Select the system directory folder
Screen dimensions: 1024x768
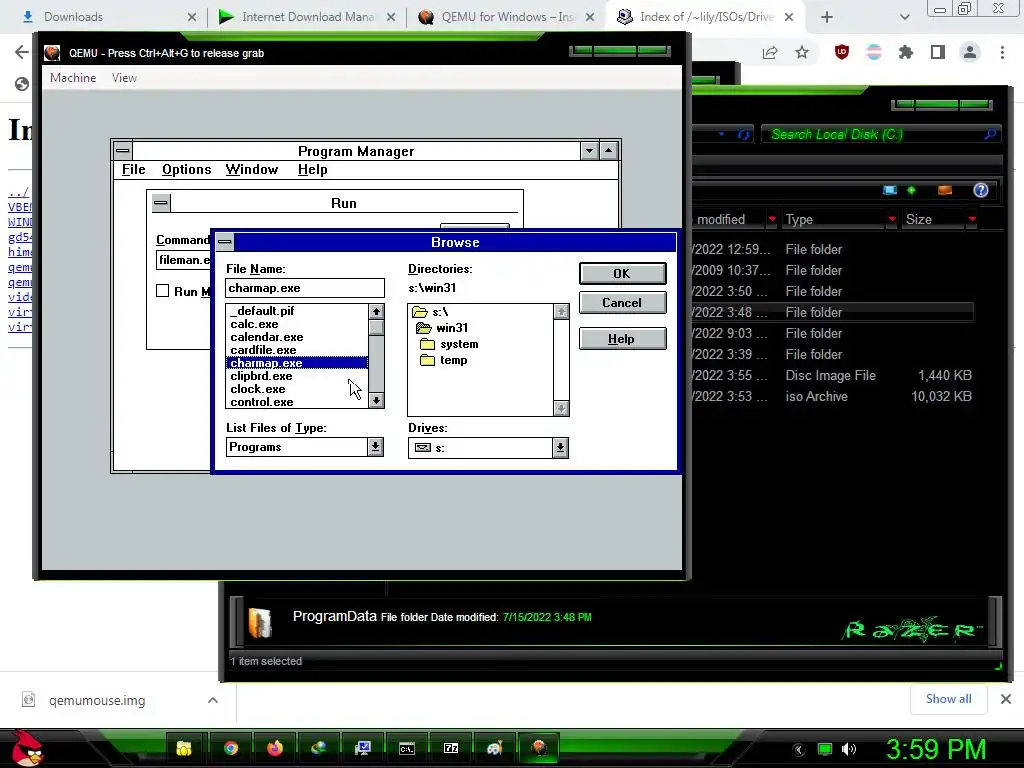(449, 344)
